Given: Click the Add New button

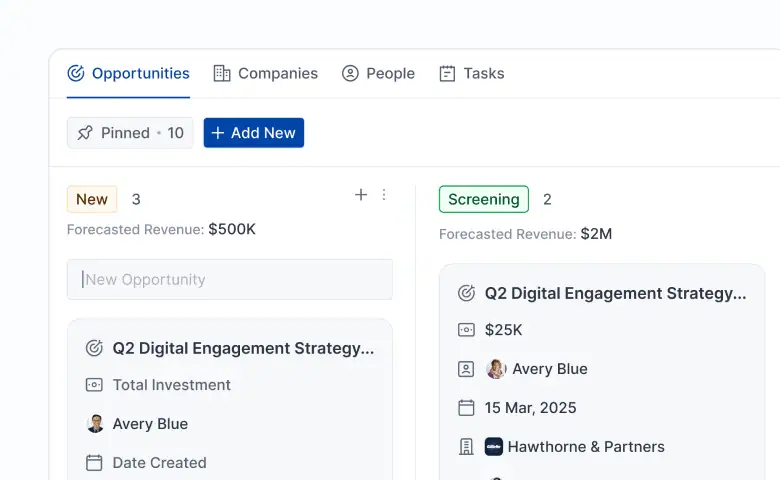Looking at the screenshot, I should click(x=253, y=133).
